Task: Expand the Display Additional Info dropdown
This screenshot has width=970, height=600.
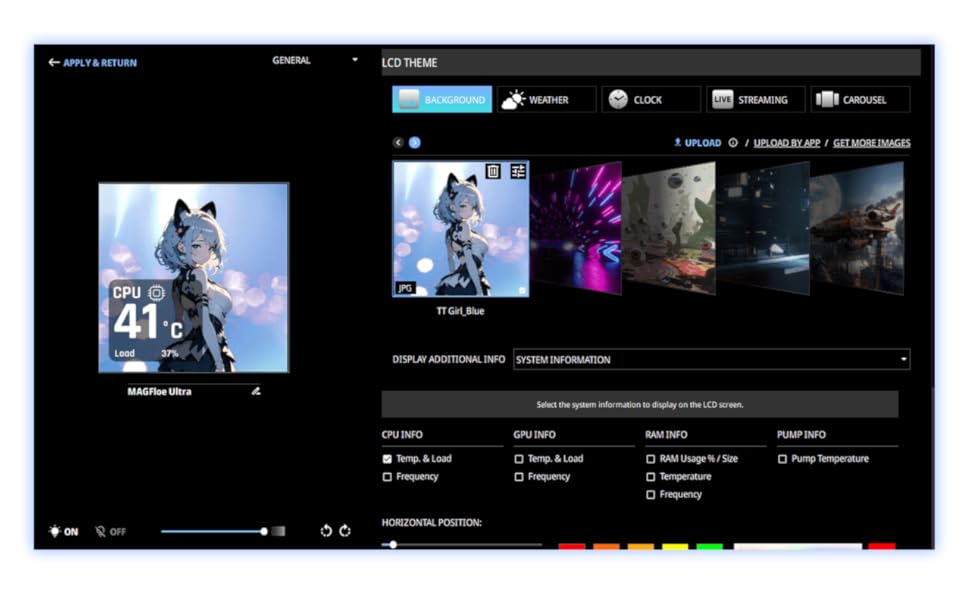Action: pos(711,359)
